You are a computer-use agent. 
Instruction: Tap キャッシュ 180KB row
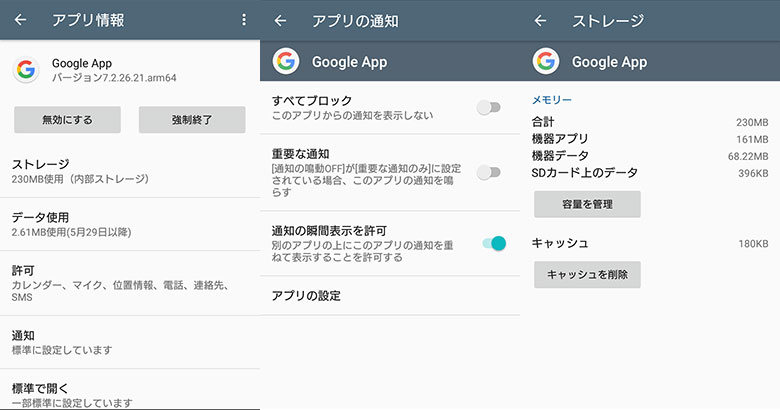650,243
